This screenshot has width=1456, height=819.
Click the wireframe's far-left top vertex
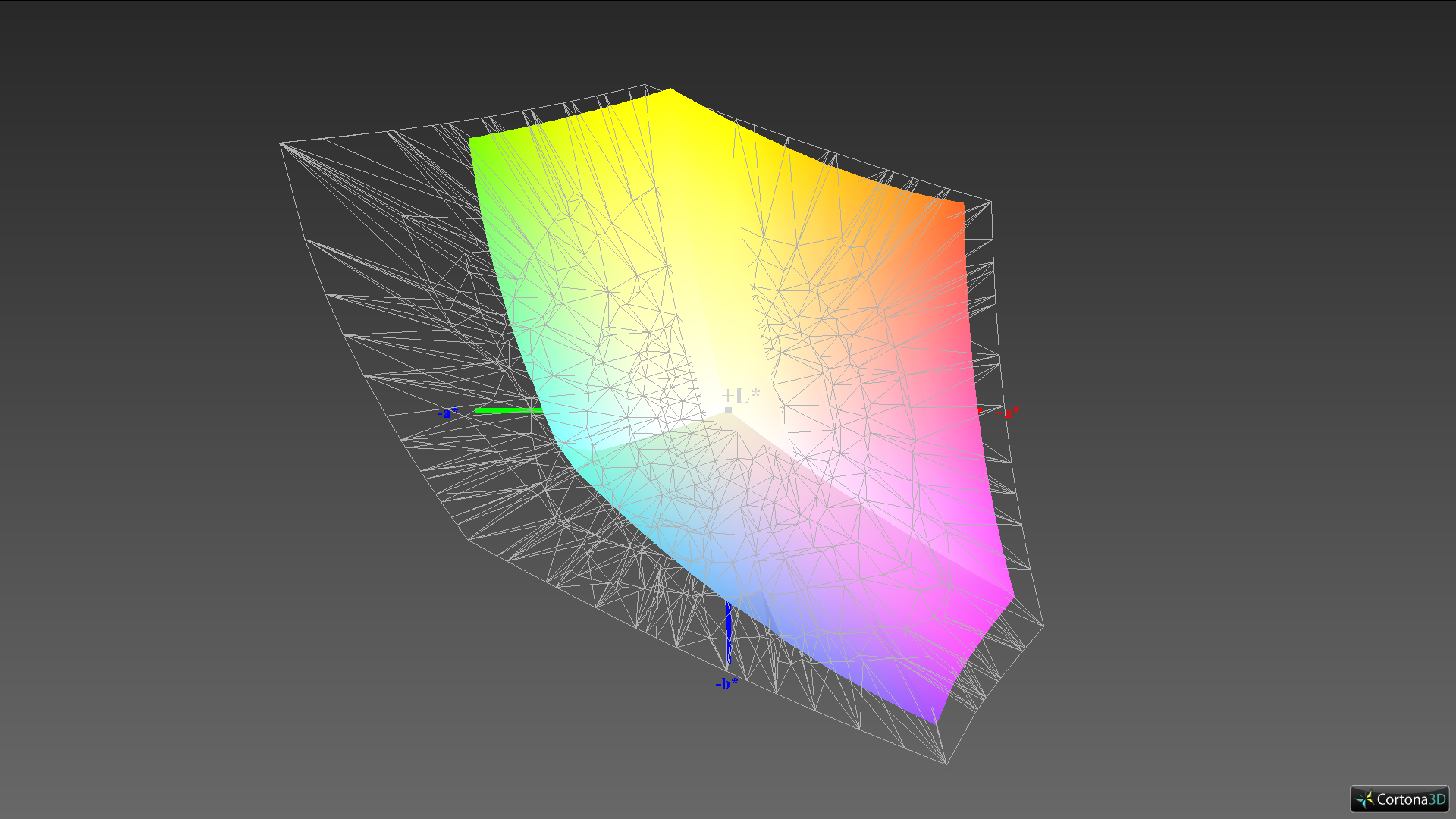point(281,143)
